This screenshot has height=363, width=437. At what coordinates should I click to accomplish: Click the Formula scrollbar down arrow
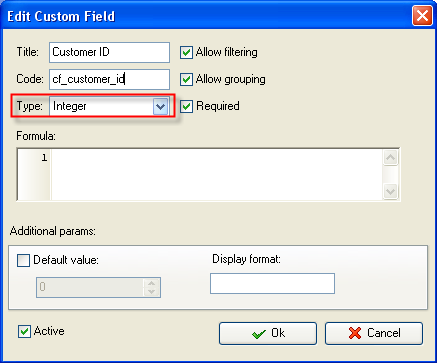coord(390,192)
